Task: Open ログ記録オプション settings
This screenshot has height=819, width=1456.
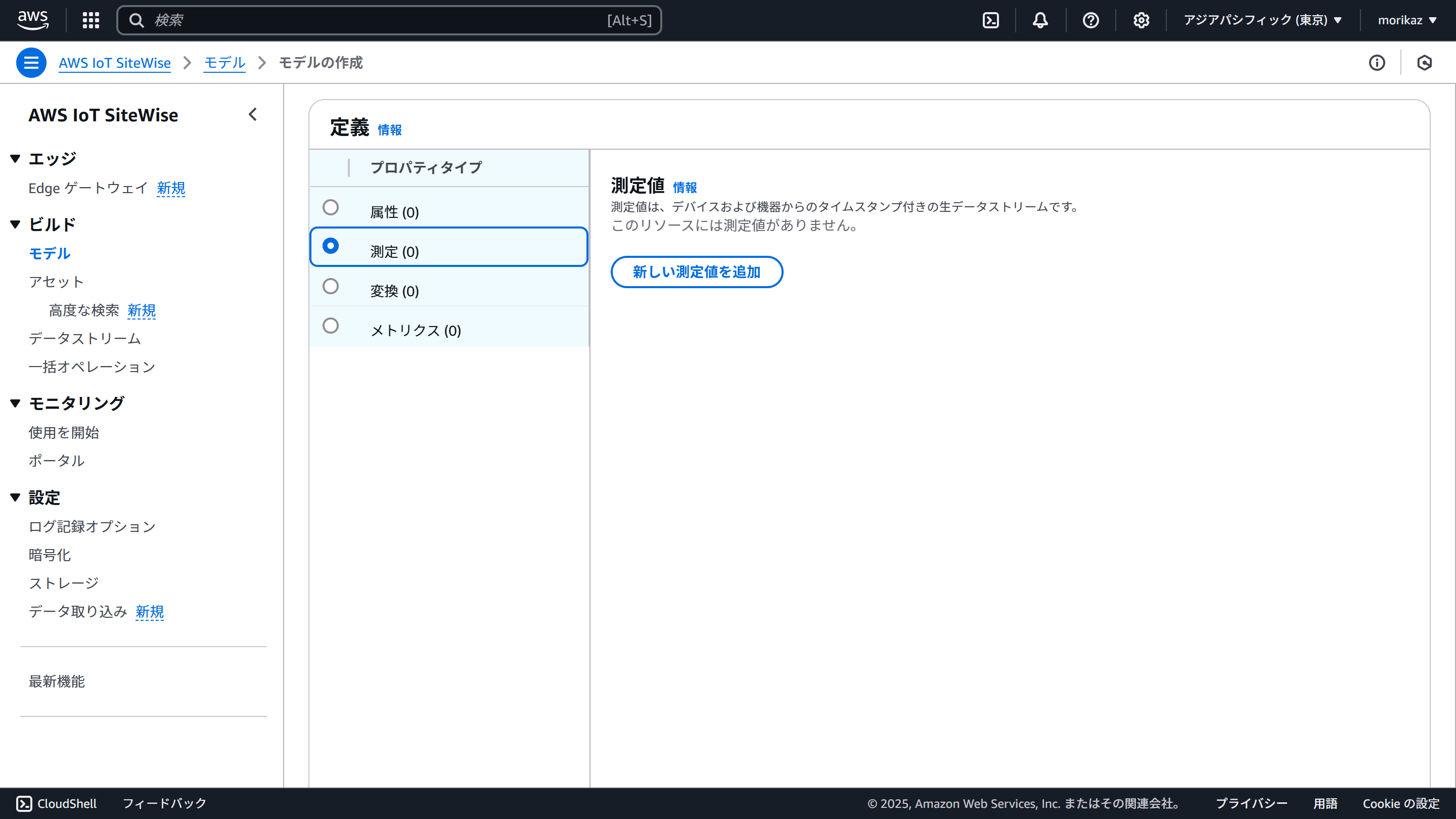Action: coord(92,526)
